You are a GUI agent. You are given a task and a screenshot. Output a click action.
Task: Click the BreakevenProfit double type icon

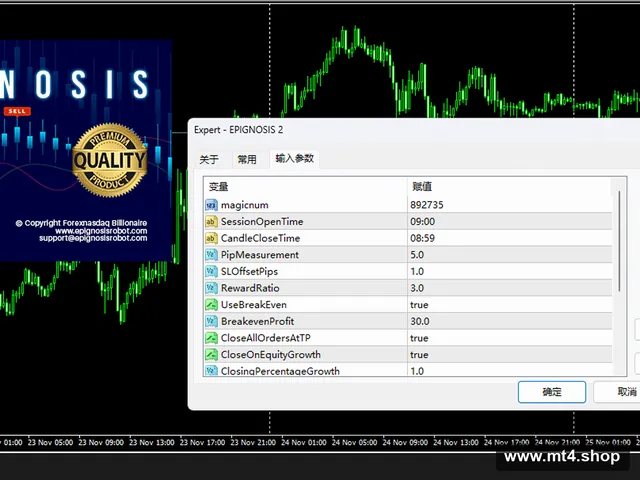(211, 321)
